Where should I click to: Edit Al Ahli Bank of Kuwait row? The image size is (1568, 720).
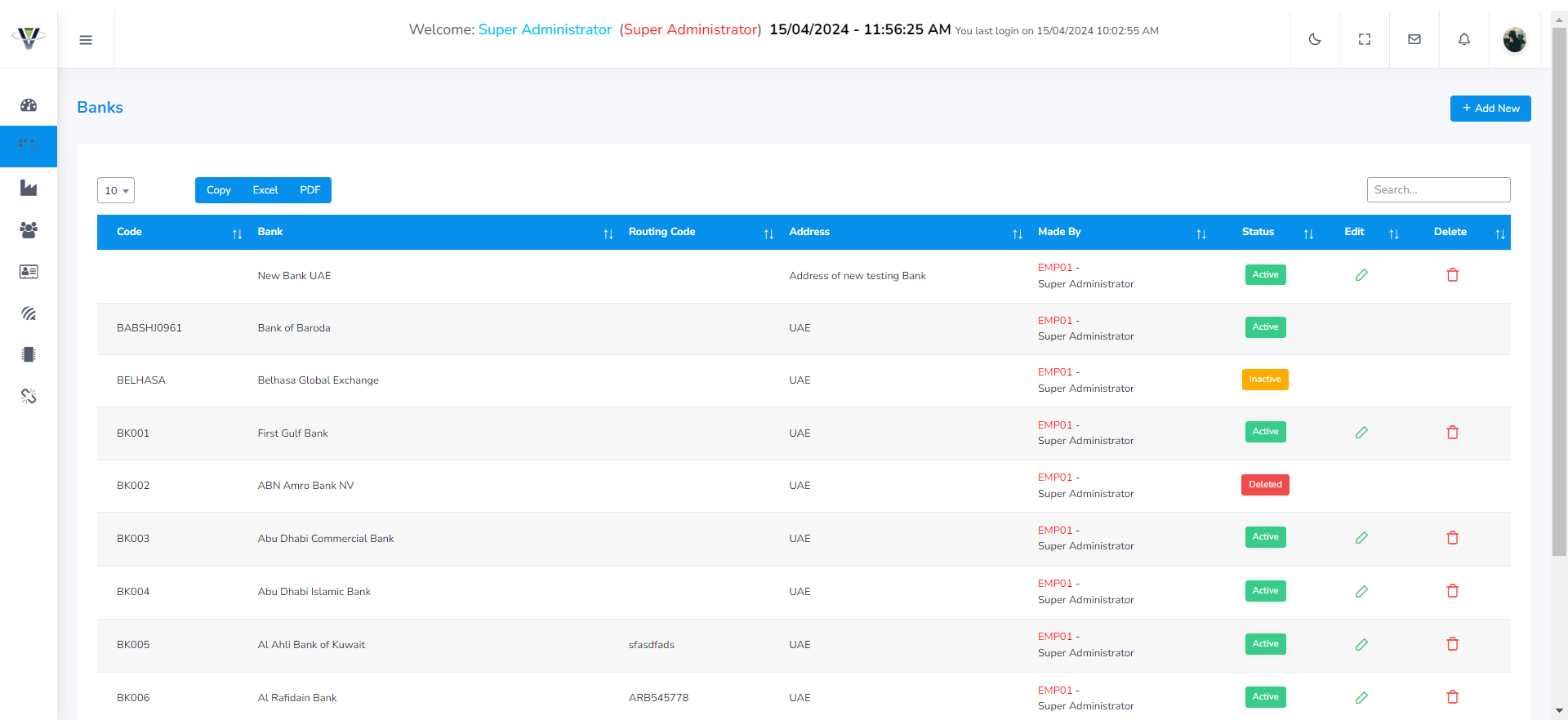point(1361,644)
